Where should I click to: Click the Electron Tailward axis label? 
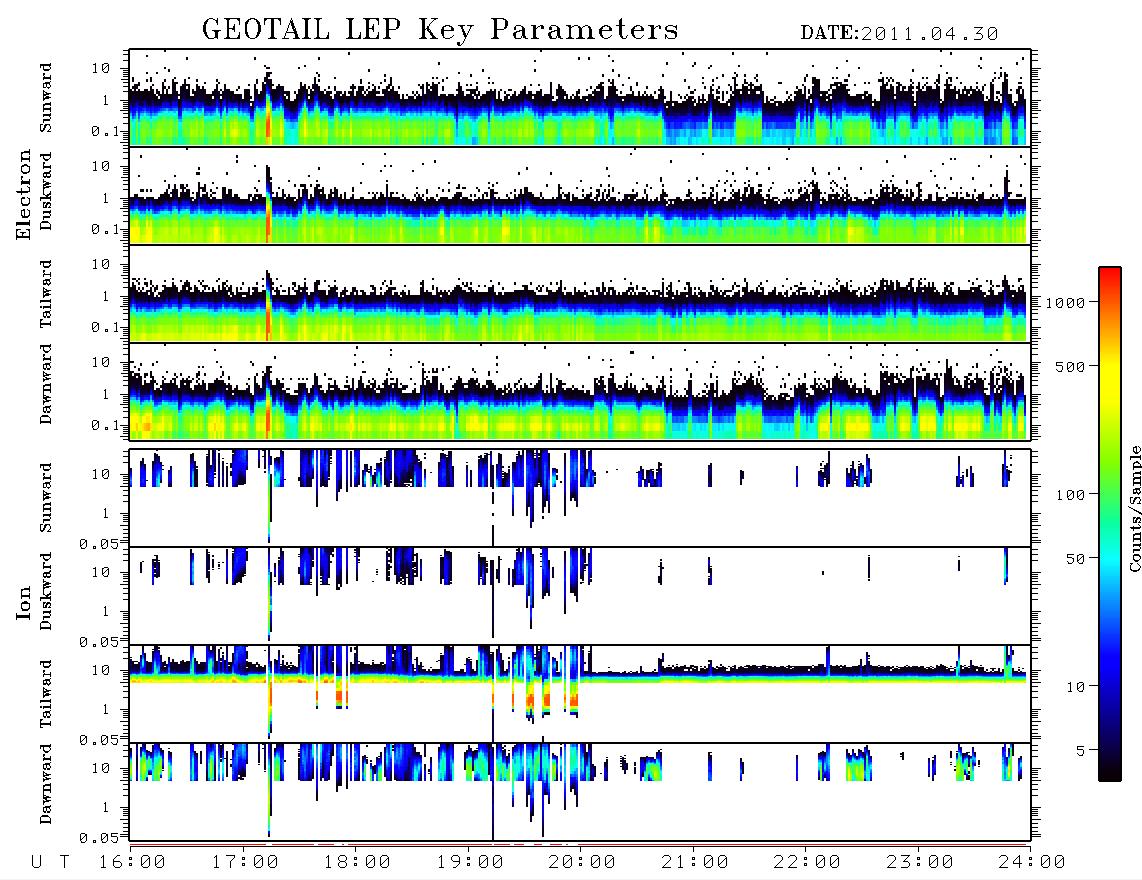tap(46, 294)
